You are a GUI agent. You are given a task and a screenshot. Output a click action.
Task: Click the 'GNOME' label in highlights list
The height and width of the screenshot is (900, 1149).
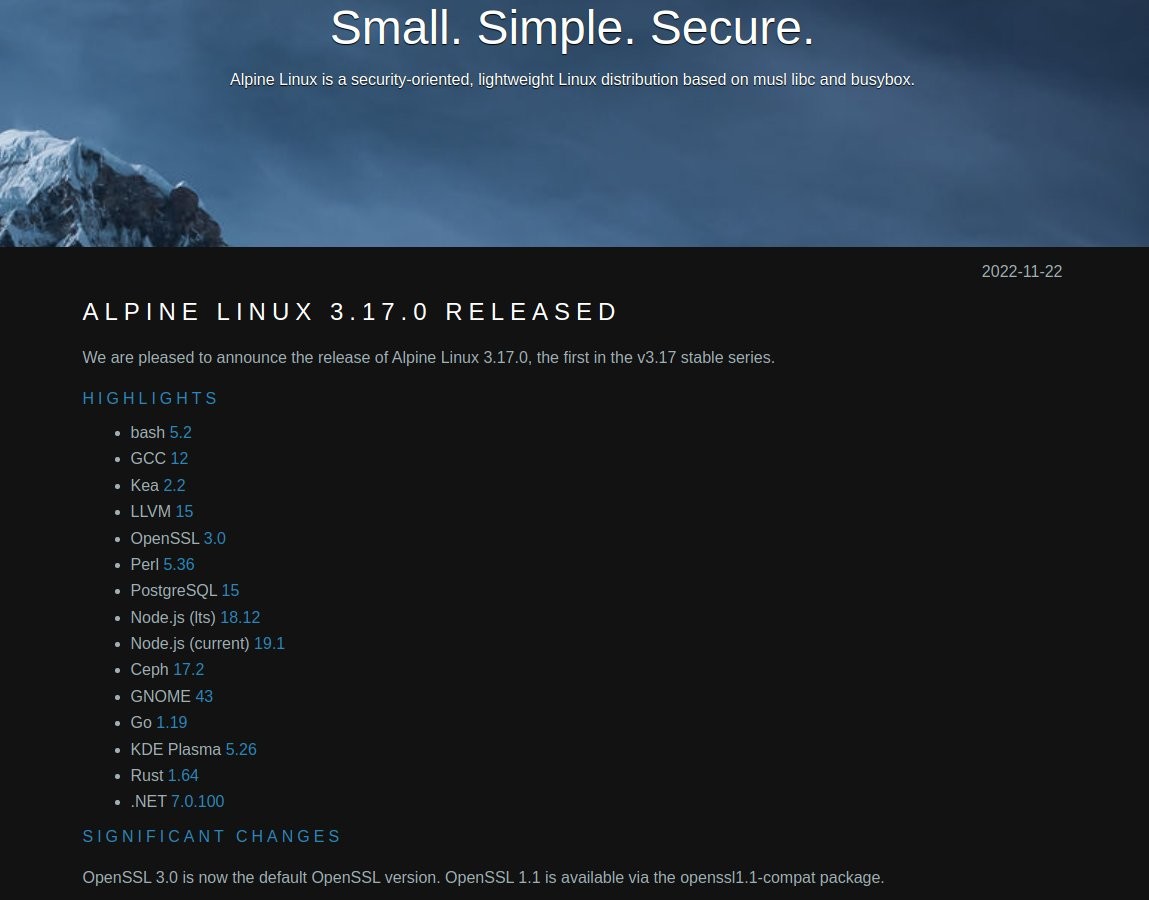point(160,696)
